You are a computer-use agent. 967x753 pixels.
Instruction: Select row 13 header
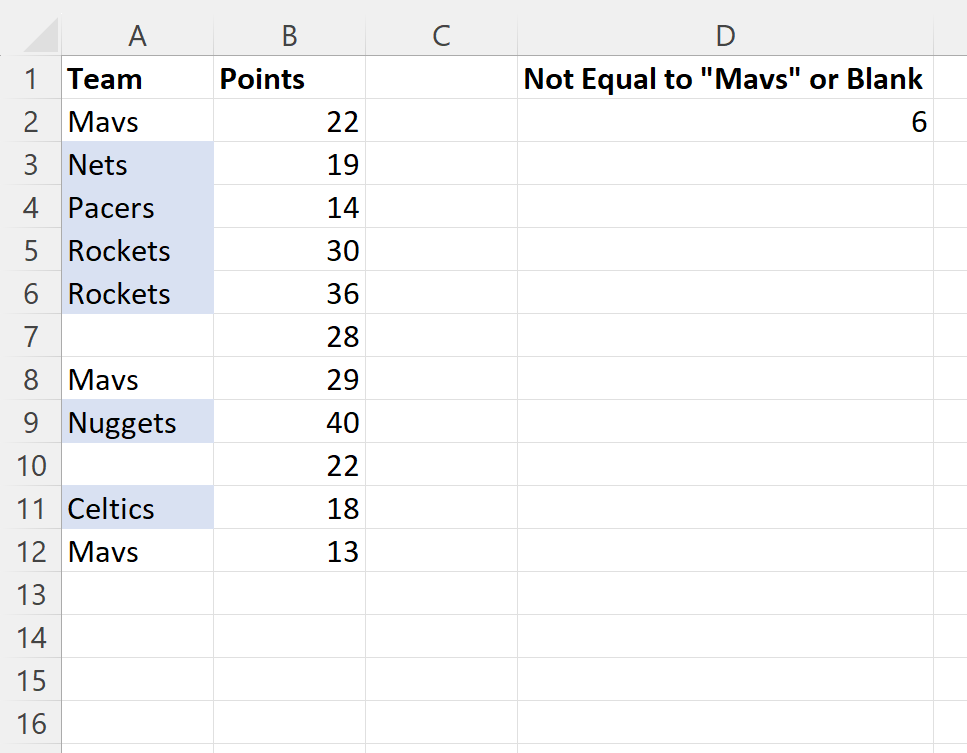pyautogui.click(x=31, y=594)
